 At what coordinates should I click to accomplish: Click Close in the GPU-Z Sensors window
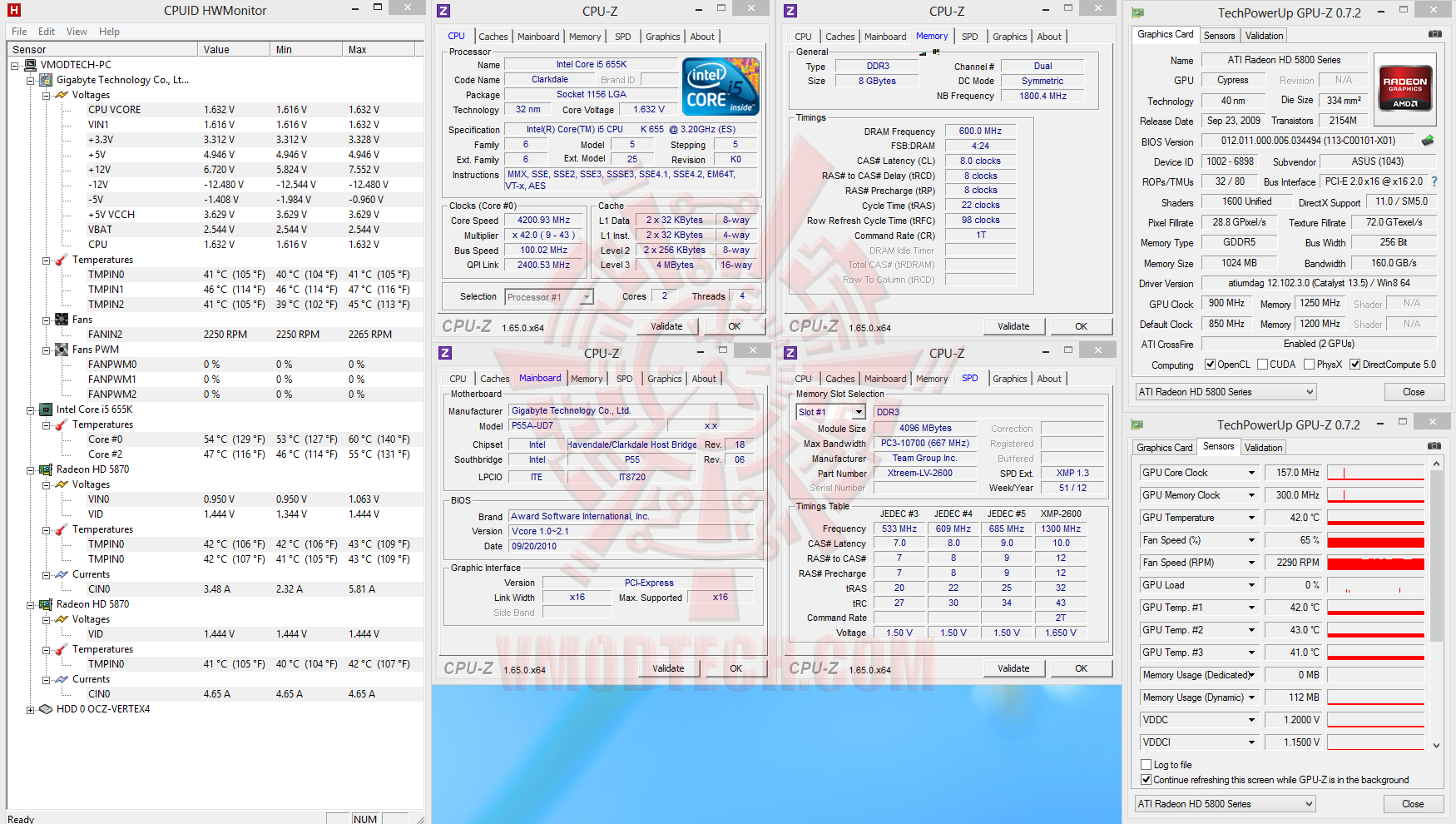click(x=1413, y=804)
